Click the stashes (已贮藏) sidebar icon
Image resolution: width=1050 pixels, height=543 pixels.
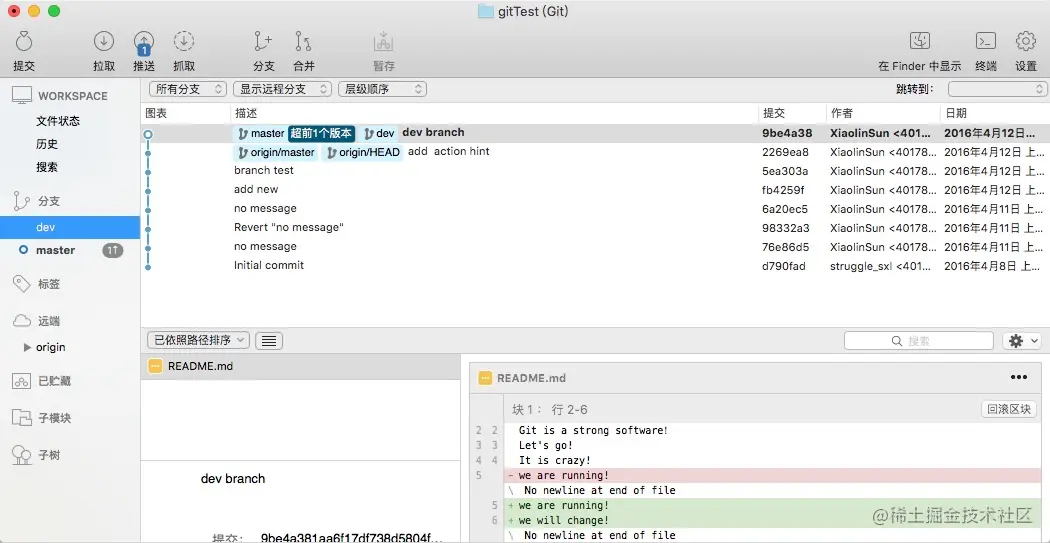tap(22, 381)
